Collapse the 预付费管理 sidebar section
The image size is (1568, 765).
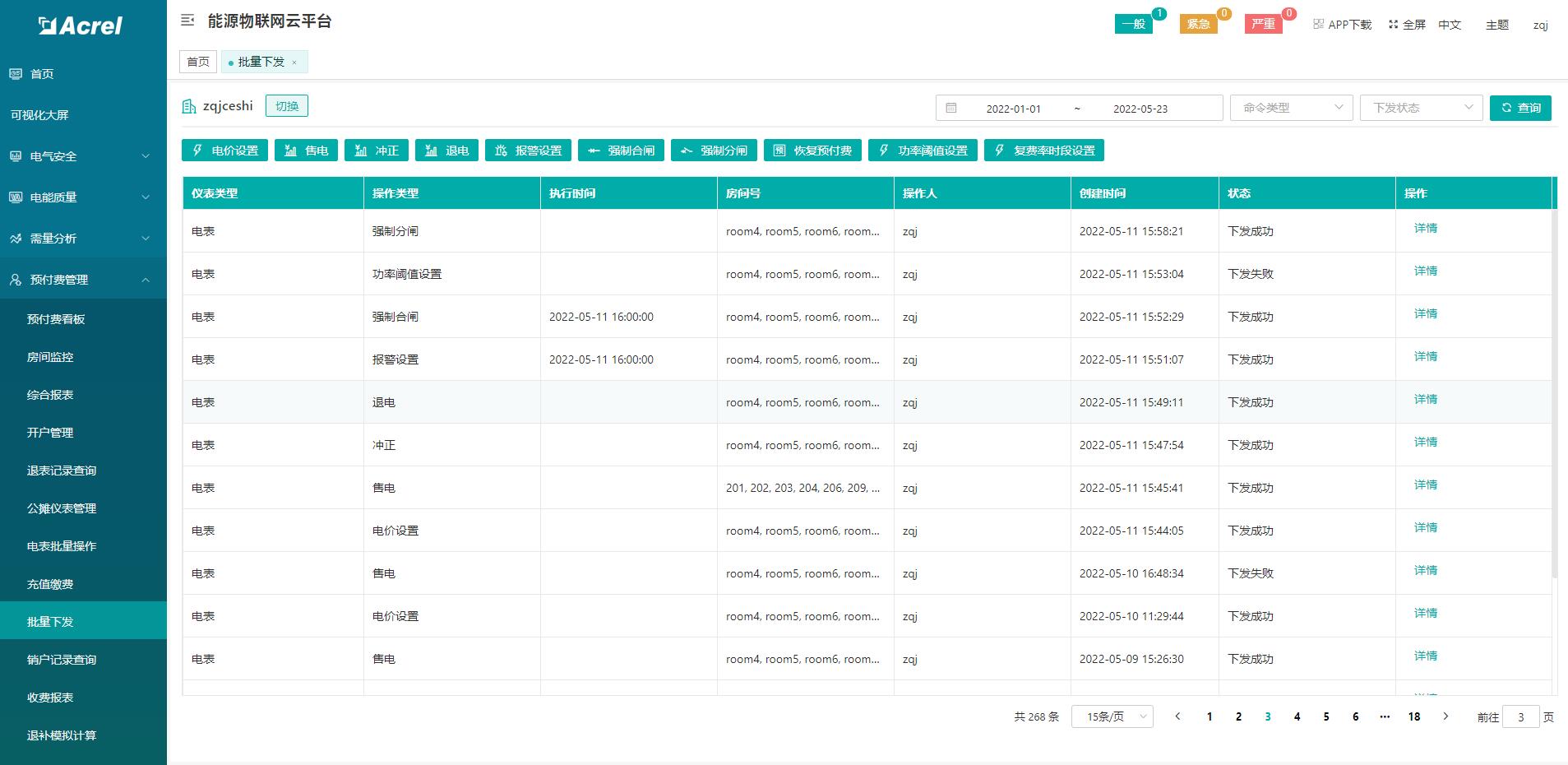pos(82,280)
